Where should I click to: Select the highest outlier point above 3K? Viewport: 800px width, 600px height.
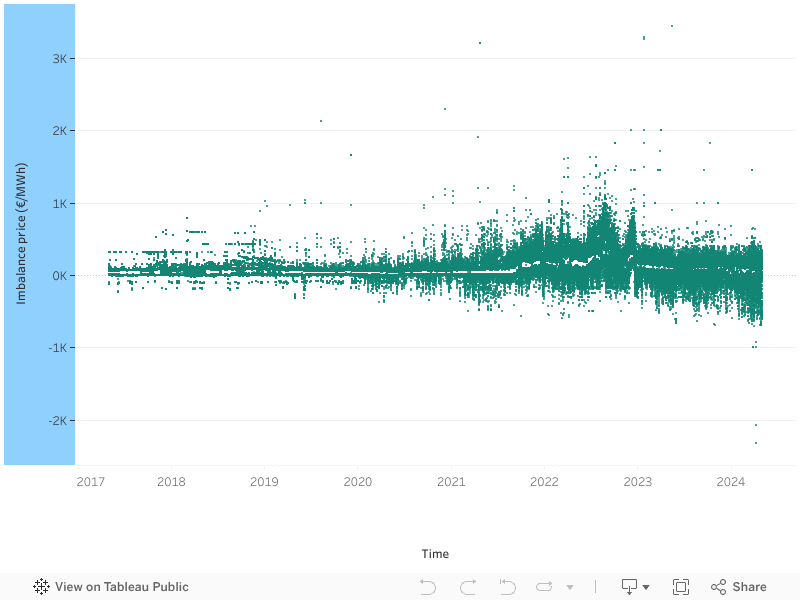(672, 26)
